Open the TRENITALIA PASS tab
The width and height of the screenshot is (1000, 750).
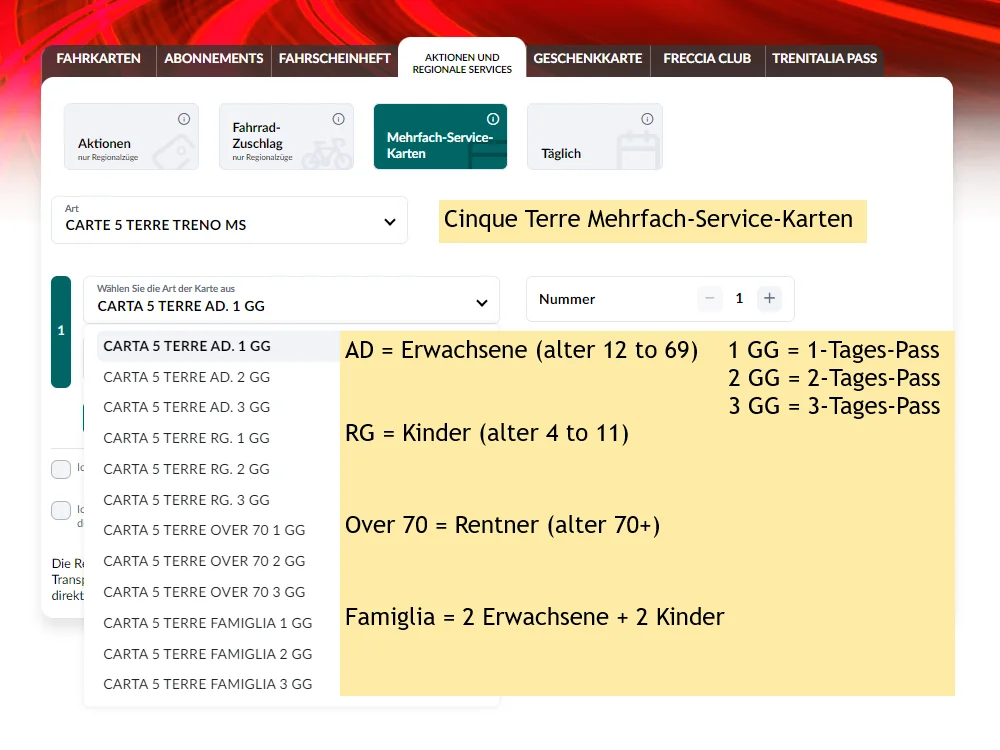click(x=825, y=59)
